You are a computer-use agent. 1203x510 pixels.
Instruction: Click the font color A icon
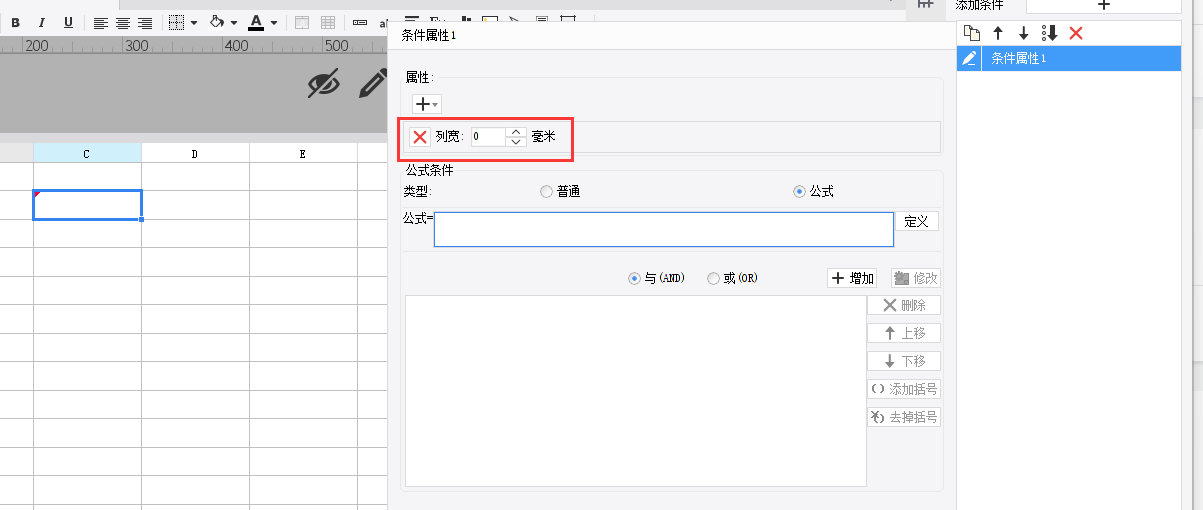pos(256,22)
